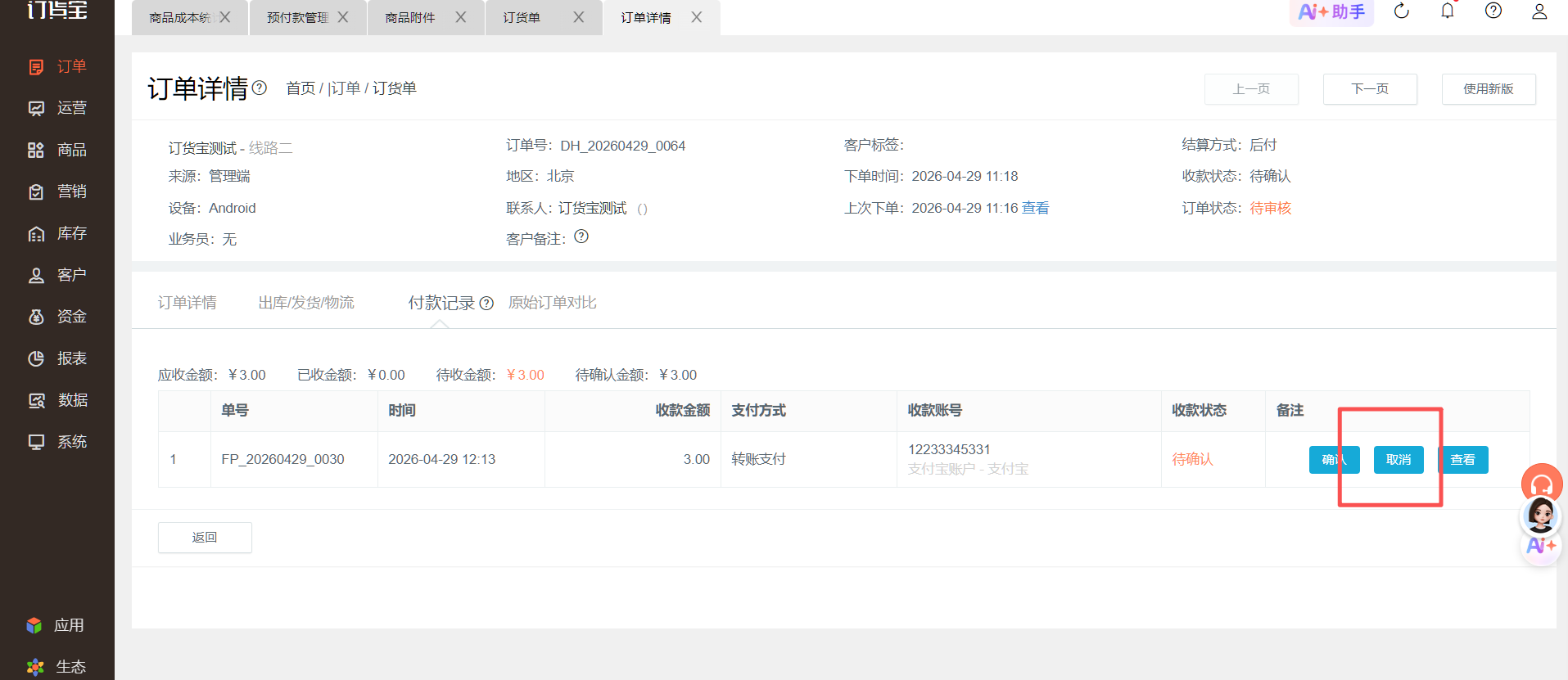Open the 资金 sidebar section
Viewport: 1568px width, 680px height.
(57, 317)
